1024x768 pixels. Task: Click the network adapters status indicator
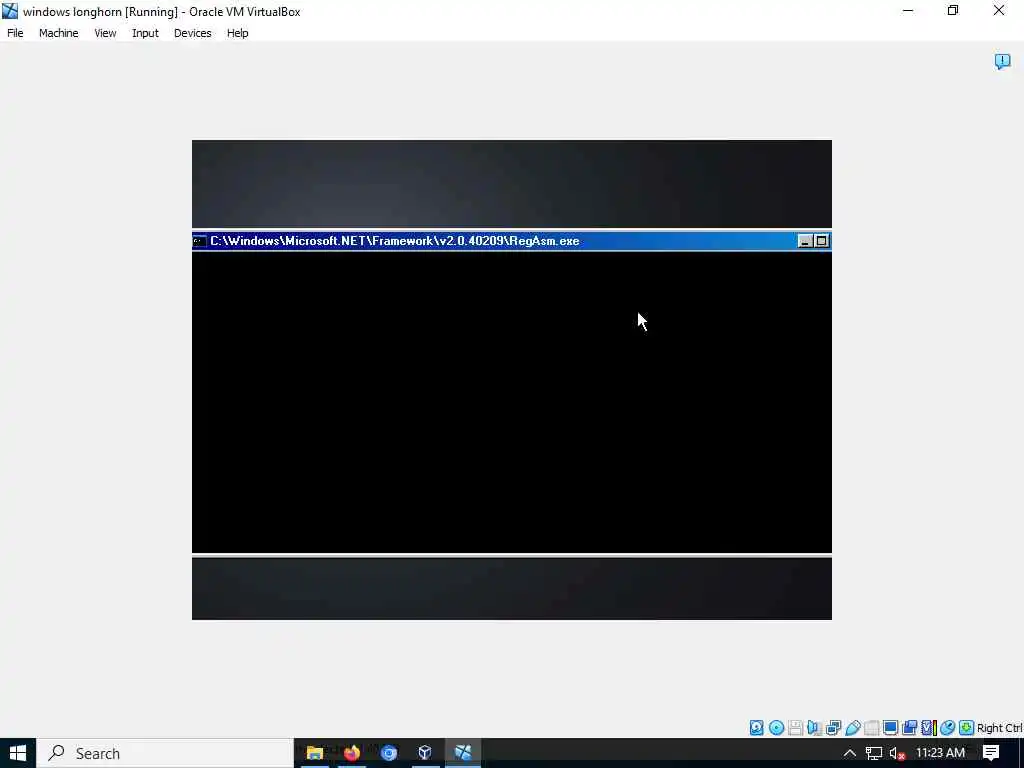833,728
